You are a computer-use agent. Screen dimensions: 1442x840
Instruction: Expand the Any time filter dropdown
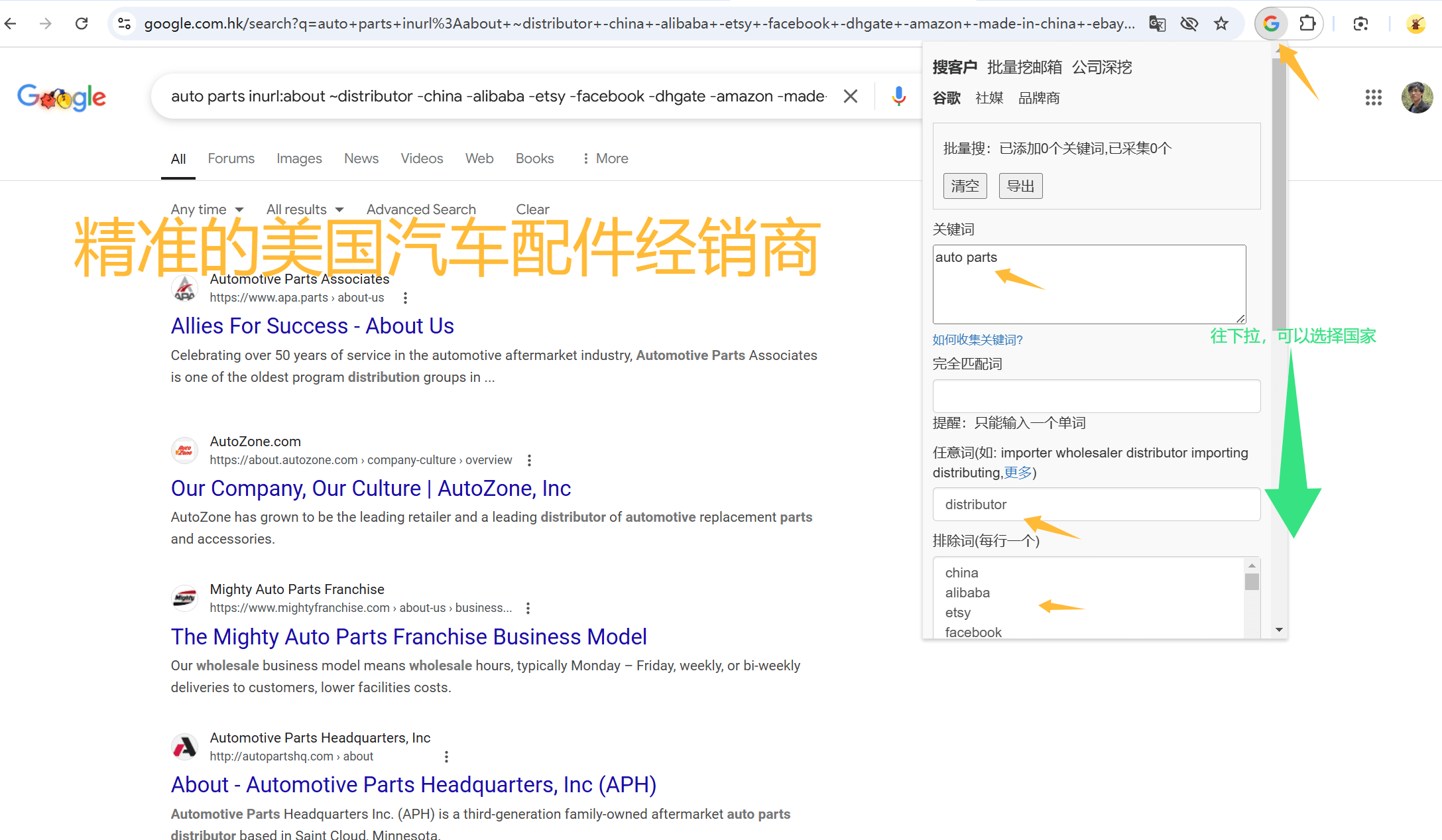(207, 210)
